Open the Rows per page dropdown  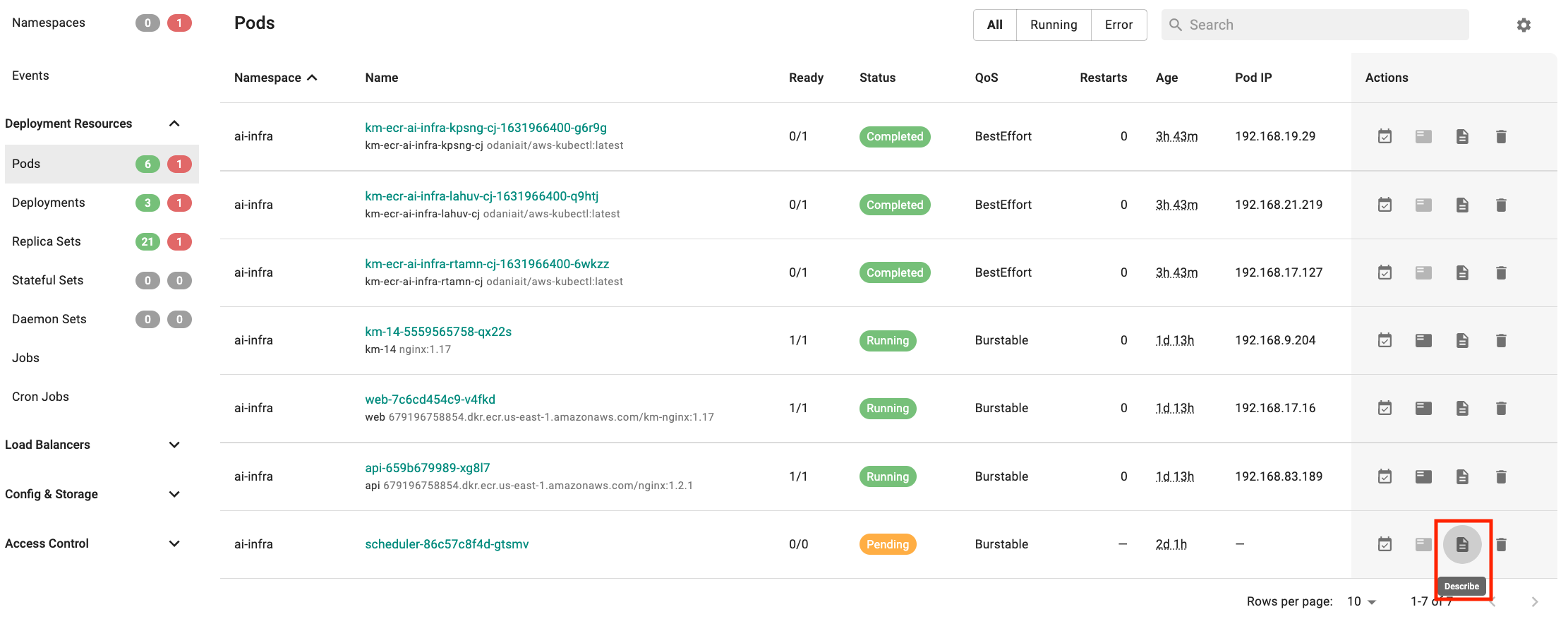pyautogui.click(x=1361, y=601)
